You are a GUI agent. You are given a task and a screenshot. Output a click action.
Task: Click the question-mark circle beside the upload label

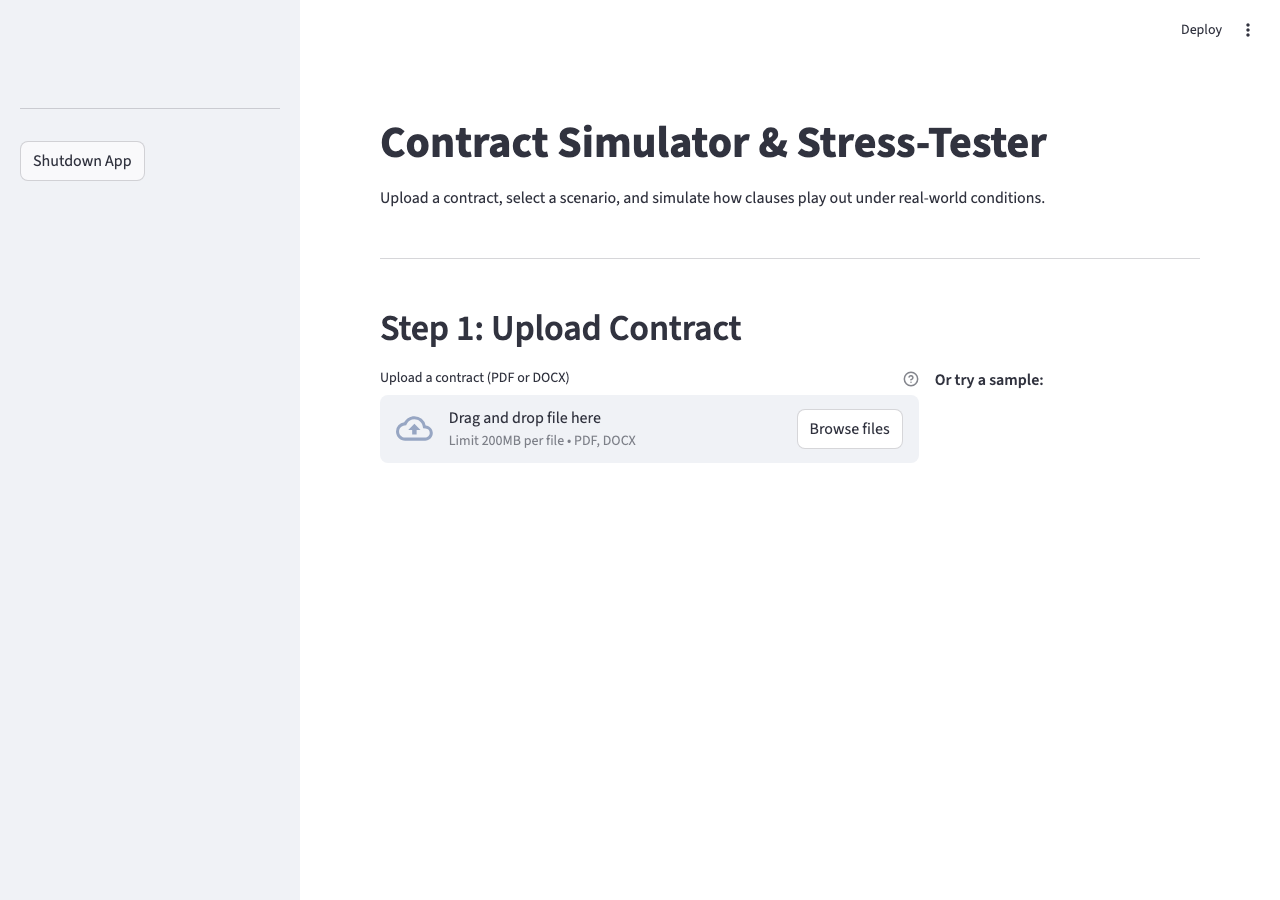coord(910,379)
